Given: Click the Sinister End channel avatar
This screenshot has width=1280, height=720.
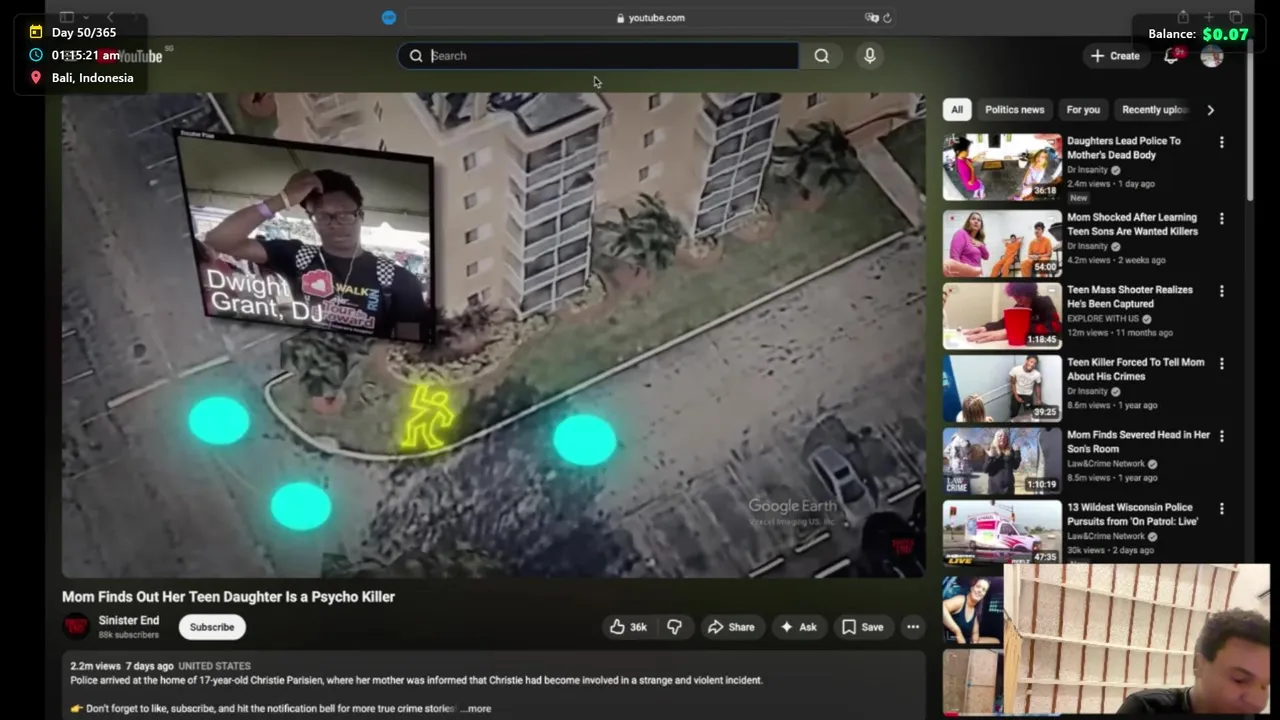Looking at the screenshot, I should pos(76,627).
